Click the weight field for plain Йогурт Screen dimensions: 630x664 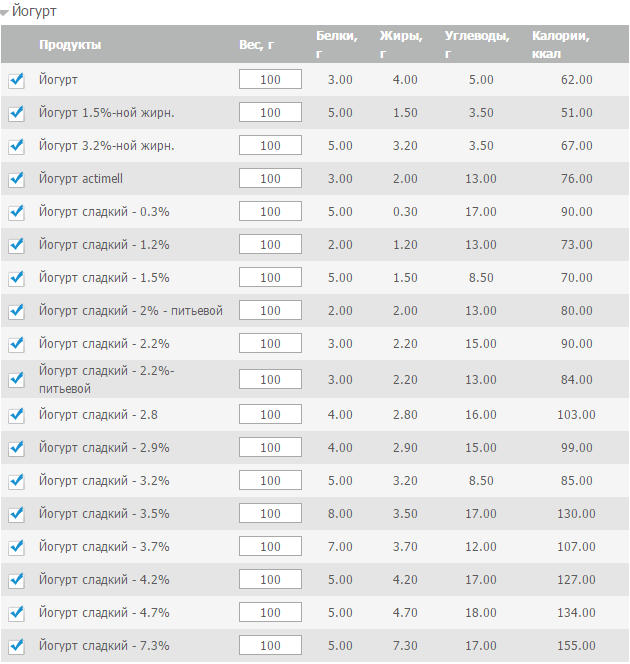270,79
